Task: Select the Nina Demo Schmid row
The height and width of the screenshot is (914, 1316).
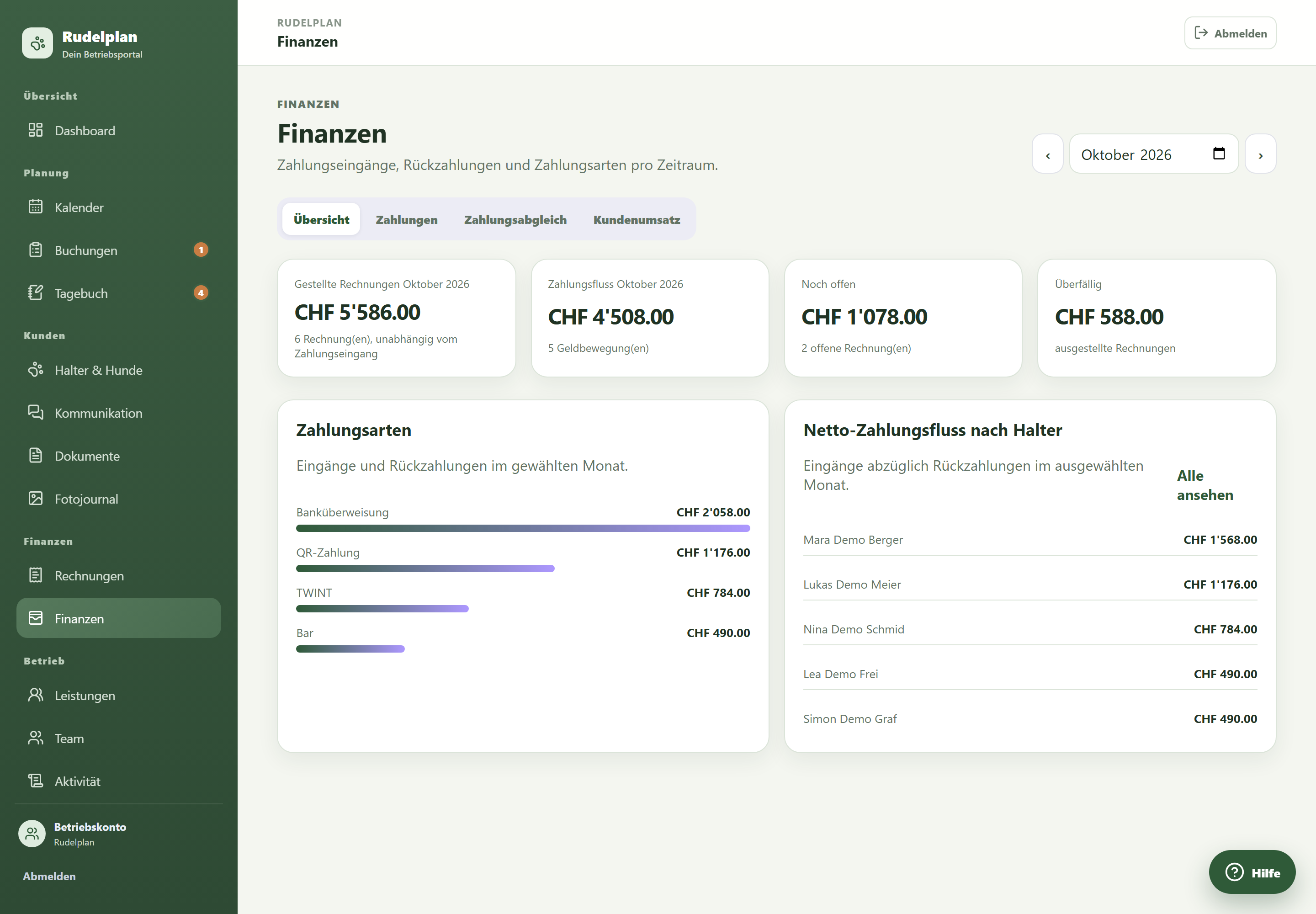Action: pos(1029,629)
